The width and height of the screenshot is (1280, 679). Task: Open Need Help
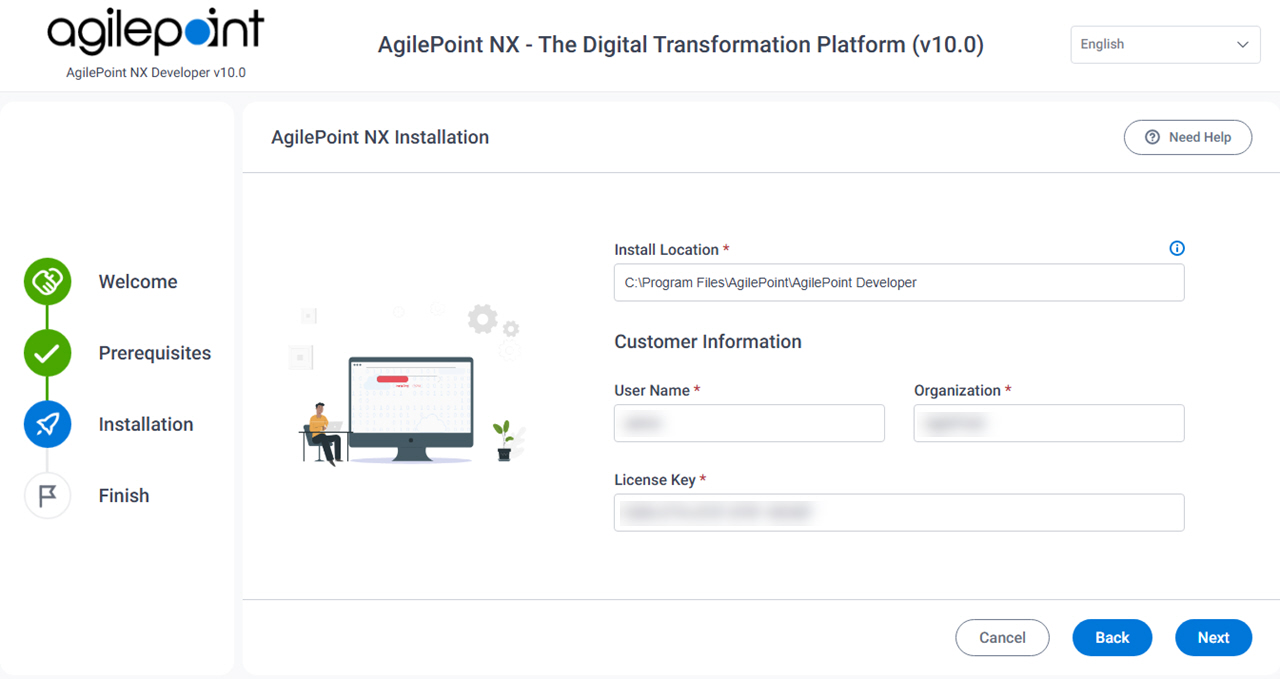(x=1188, y=137)
